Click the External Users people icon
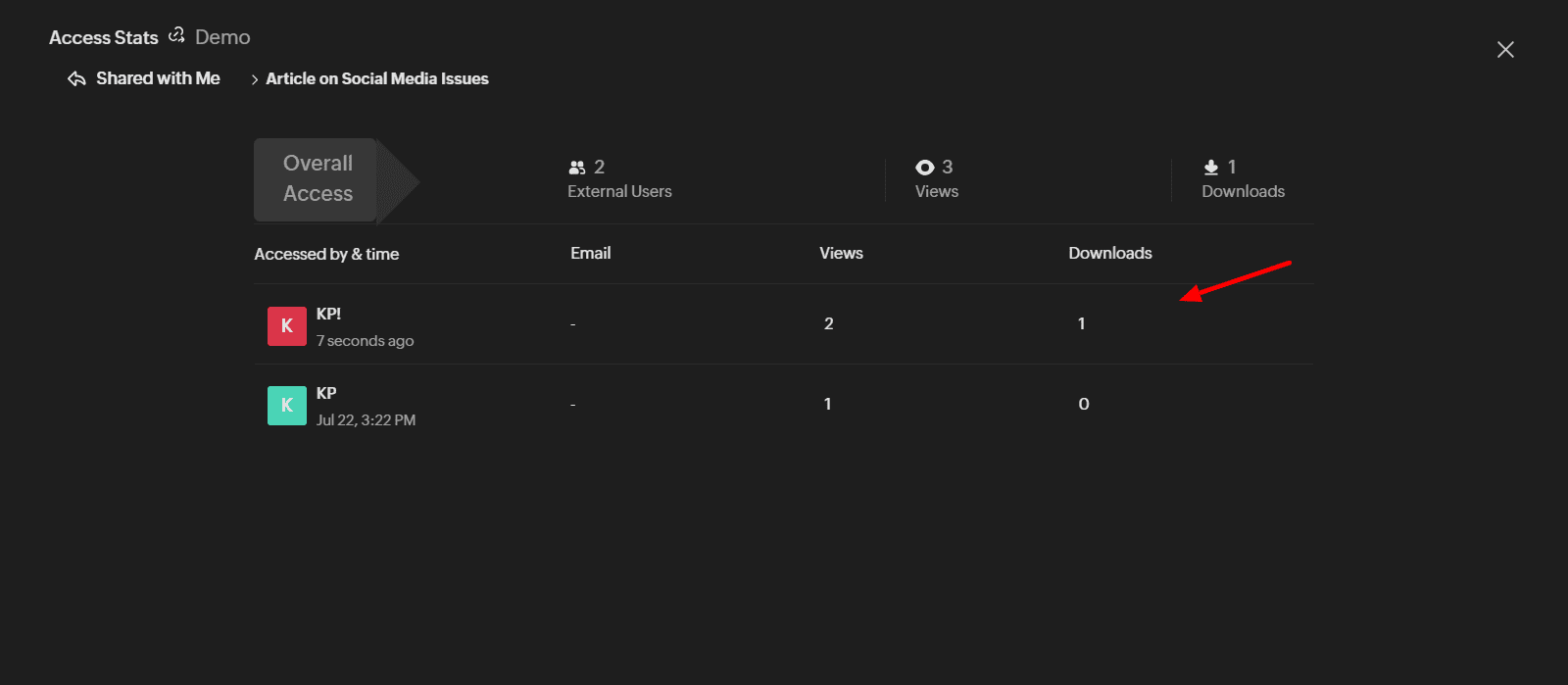 point(577,168)
